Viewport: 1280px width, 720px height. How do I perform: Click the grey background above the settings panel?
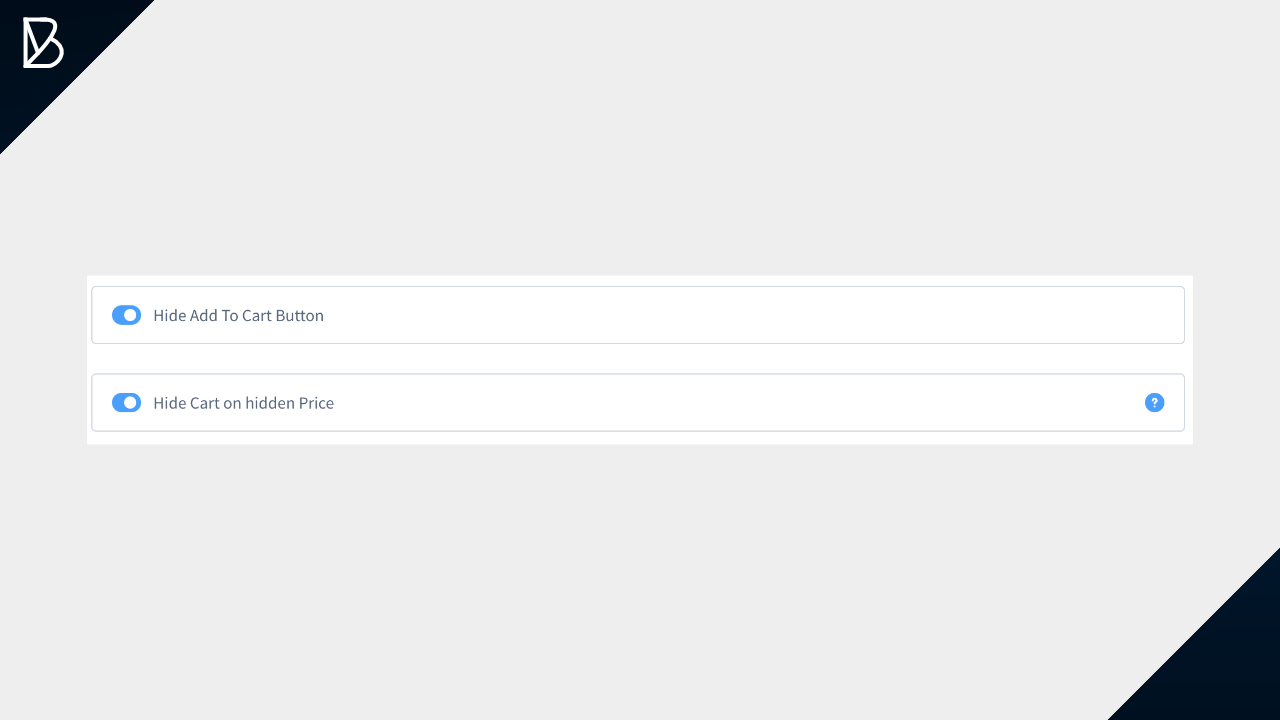(640, 180)
